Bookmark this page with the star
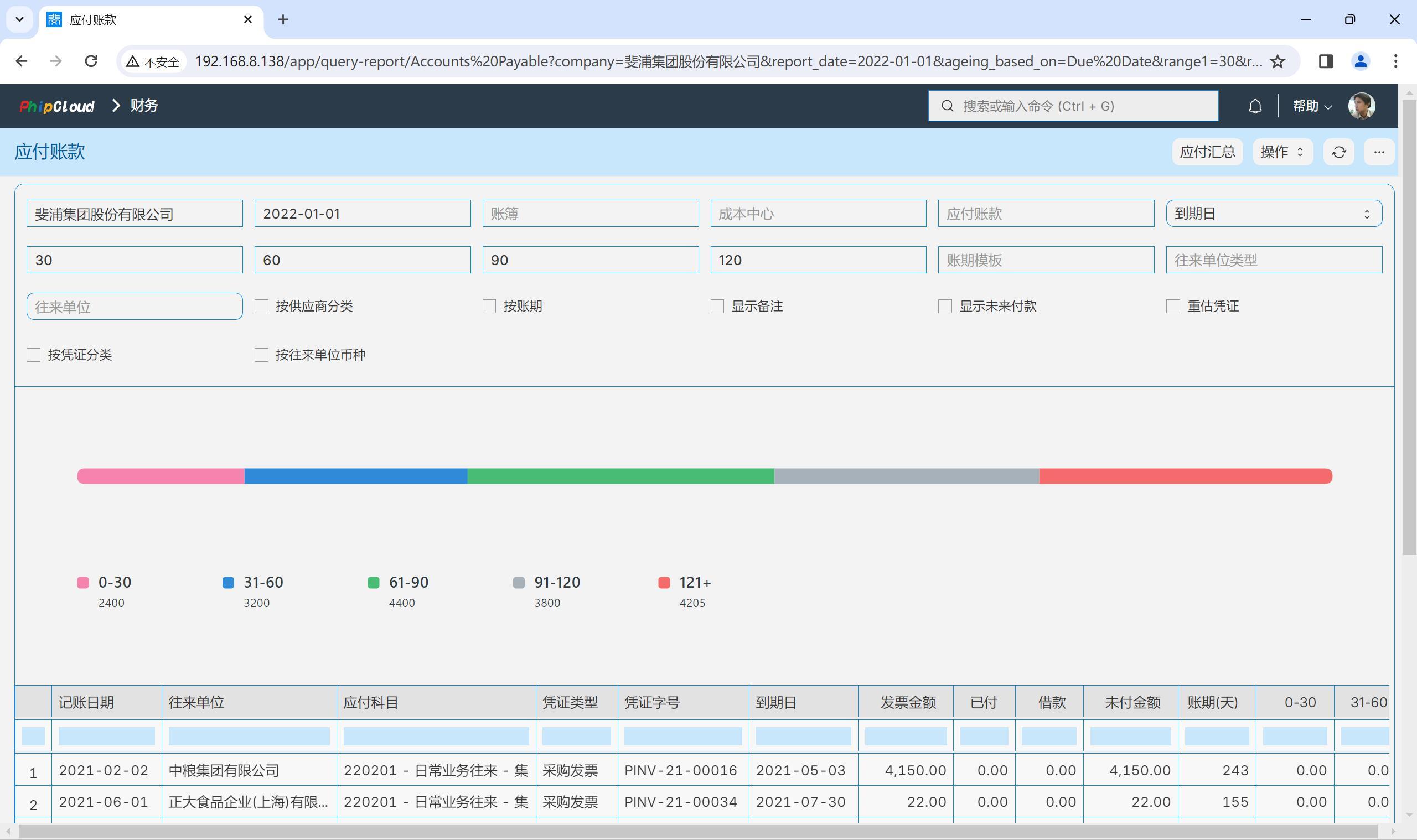1417x840 pixels. click(1278, 61)
